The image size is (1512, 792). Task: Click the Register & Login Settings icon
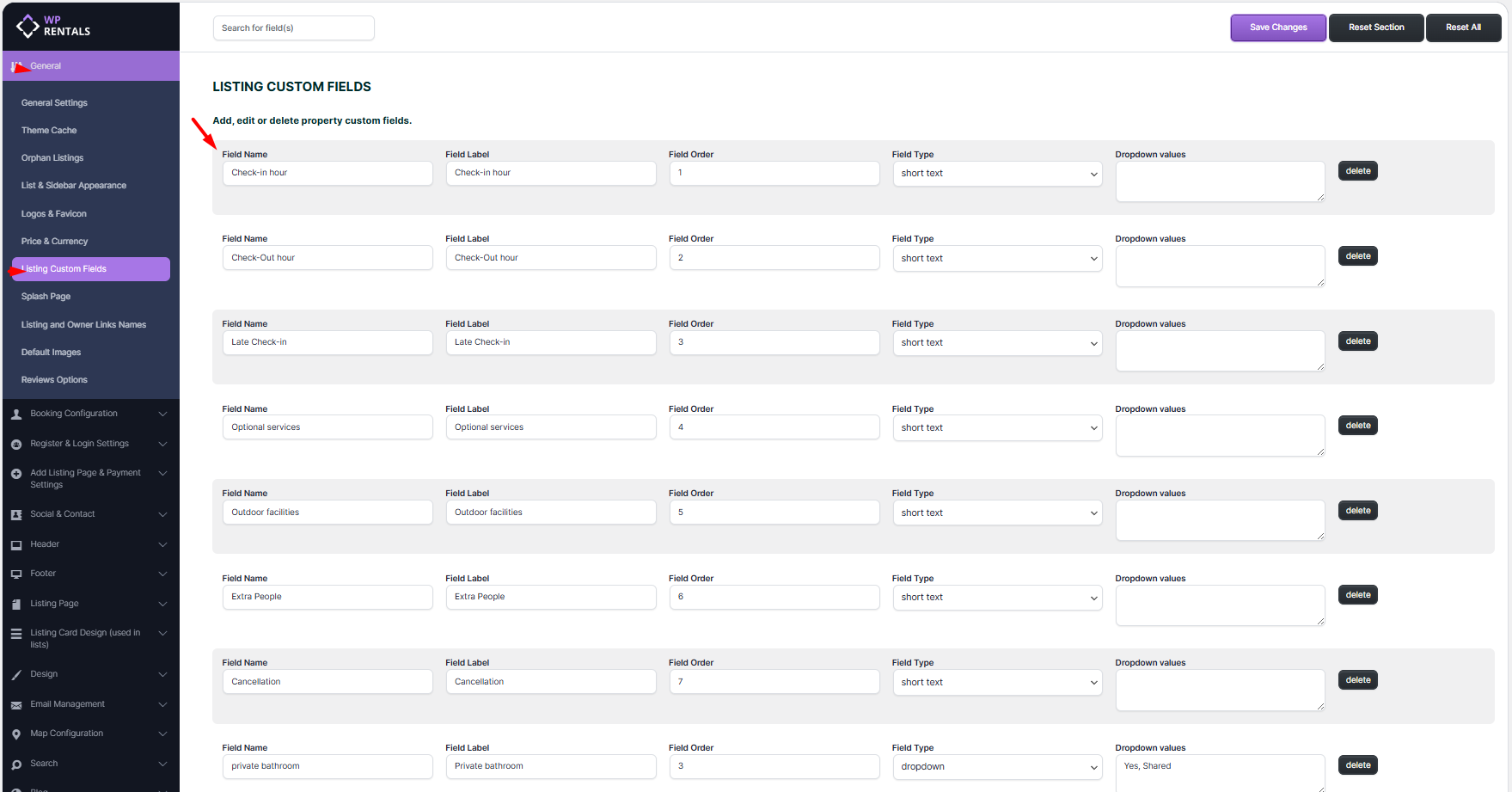16,445
